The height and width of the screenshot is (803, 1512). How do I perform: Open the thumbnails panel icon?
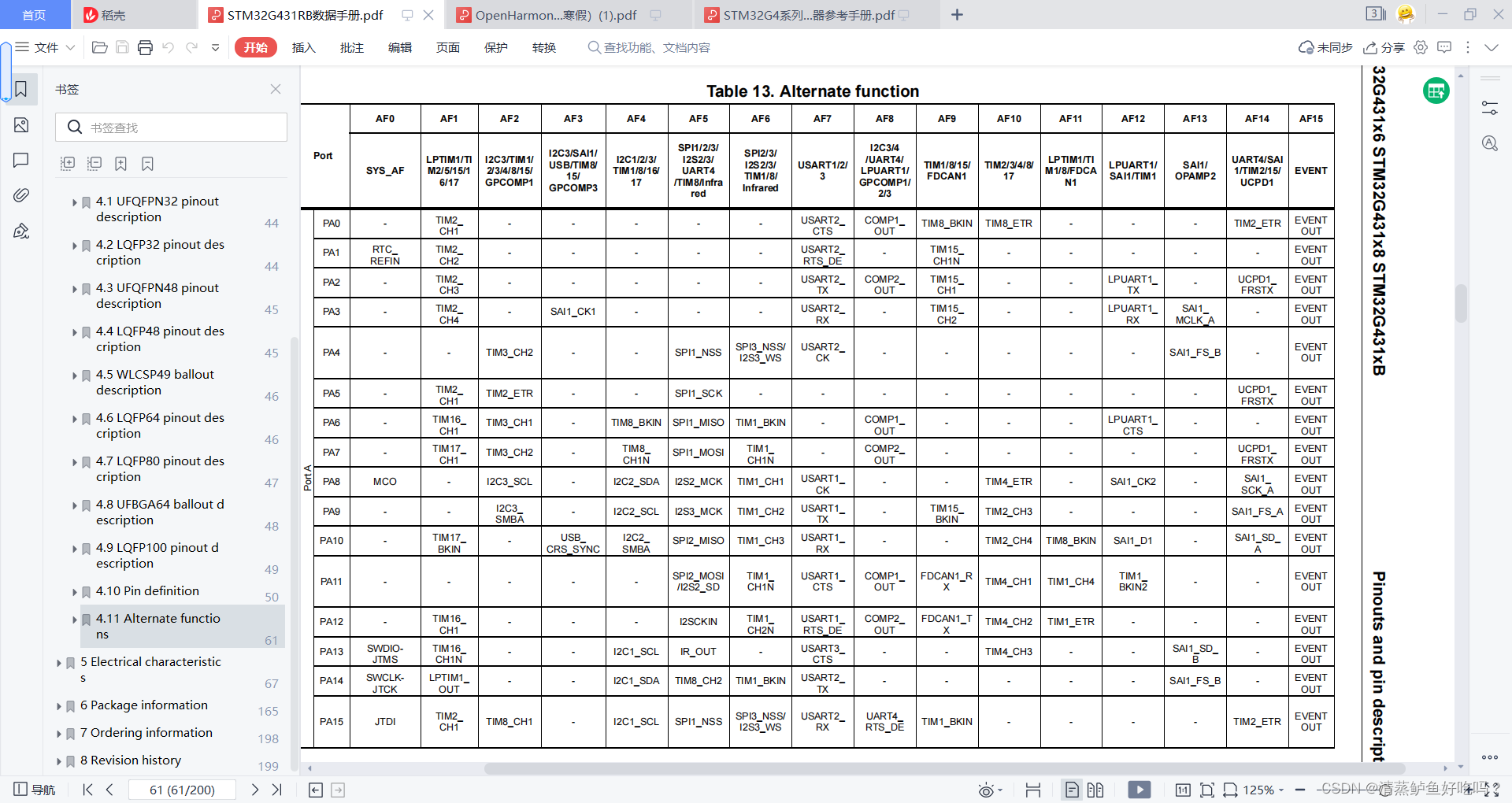tap(21, 125)
